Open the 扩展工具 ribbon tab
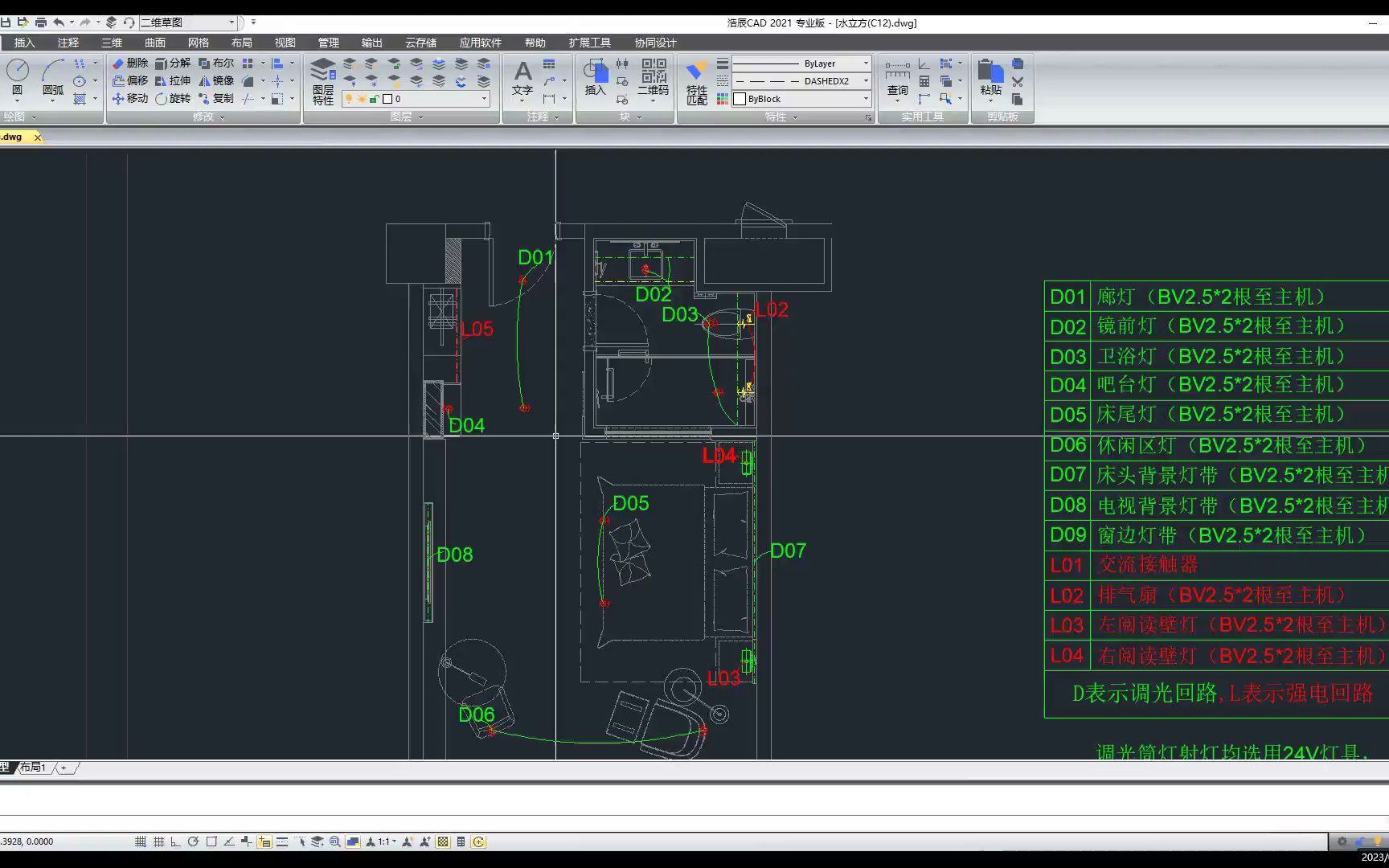The image size is (1389, 868). coord(590,43)
